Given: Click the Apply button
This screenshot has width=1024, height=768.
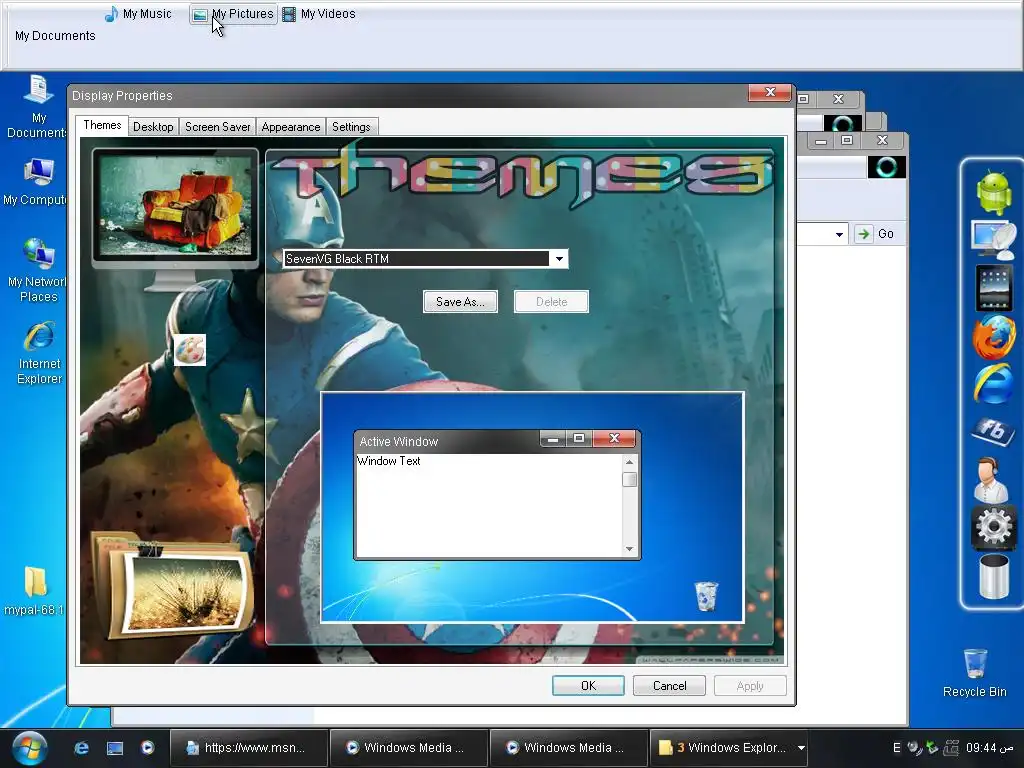Looking at the screenshot, I should click(750, 686).
